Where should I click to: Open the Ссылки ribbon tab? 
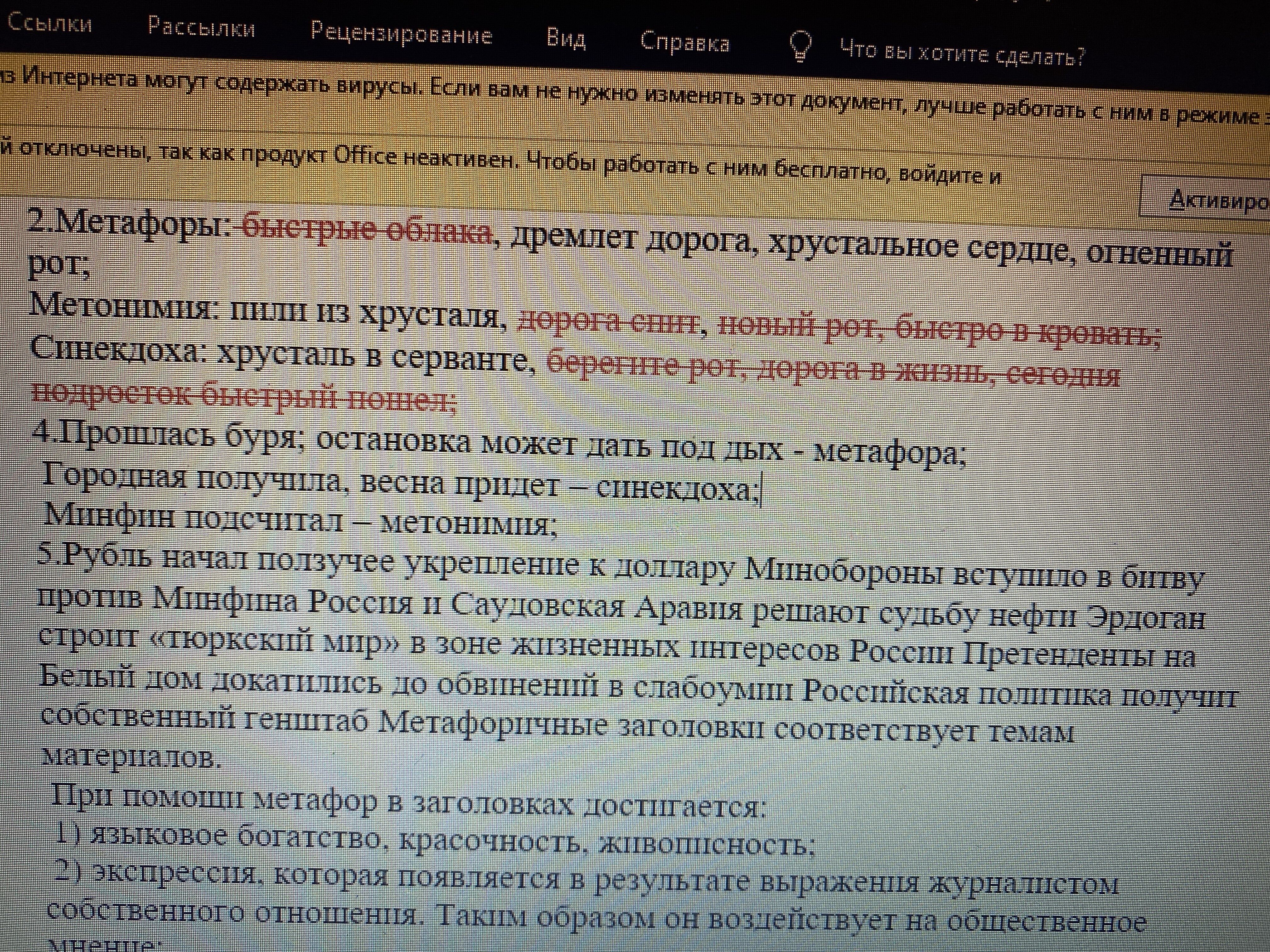click(49, 24)
